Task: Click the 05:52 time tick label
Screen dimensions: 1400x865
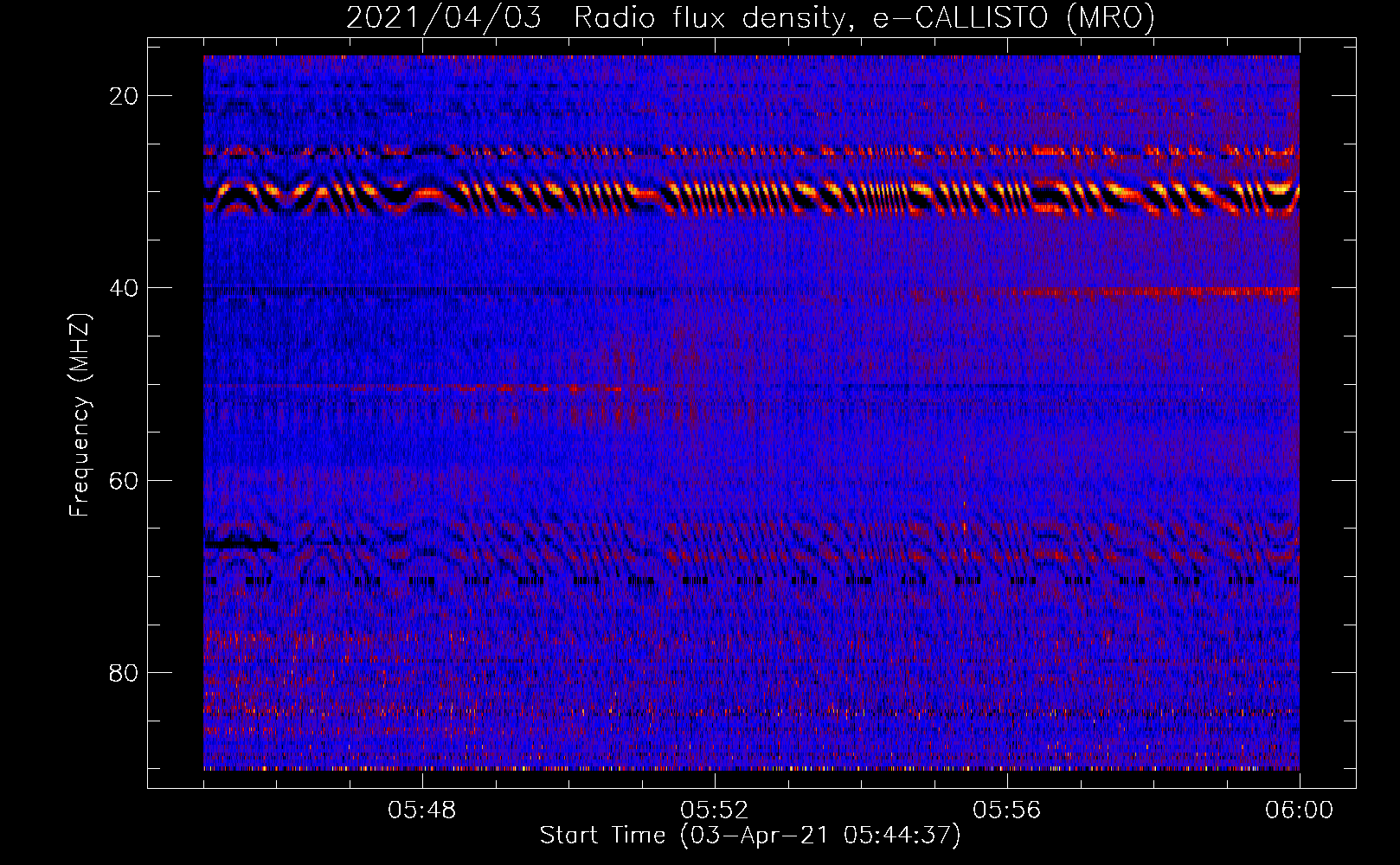Action: click(715, 811)
